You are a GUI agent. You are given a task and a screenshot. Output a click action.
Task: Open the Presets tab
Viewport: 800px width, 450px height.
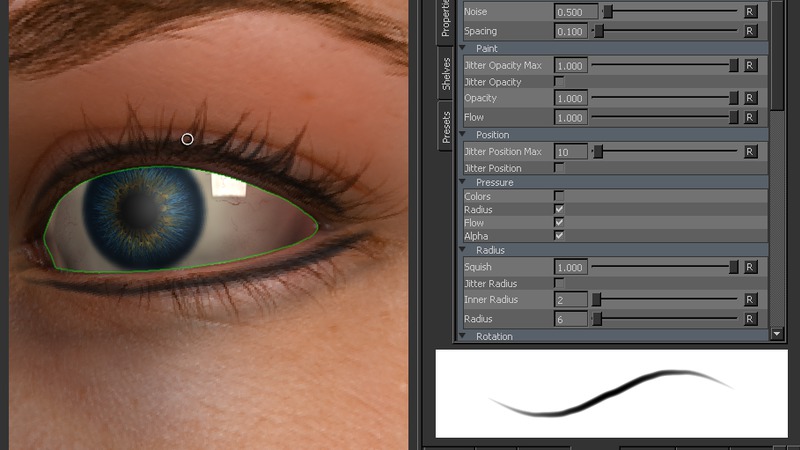click(x=446, y=128)
